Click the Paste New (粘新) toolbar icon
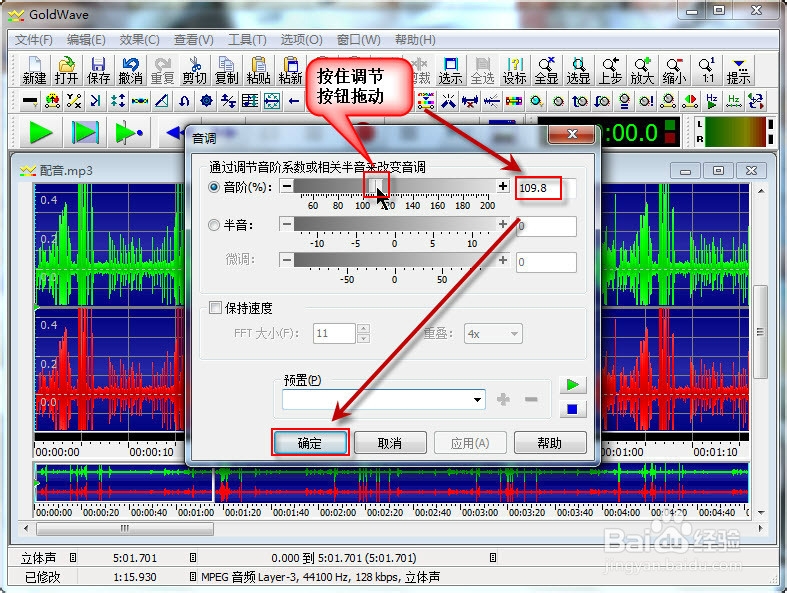This screenshot has height=593, width=787. (290, 70)
